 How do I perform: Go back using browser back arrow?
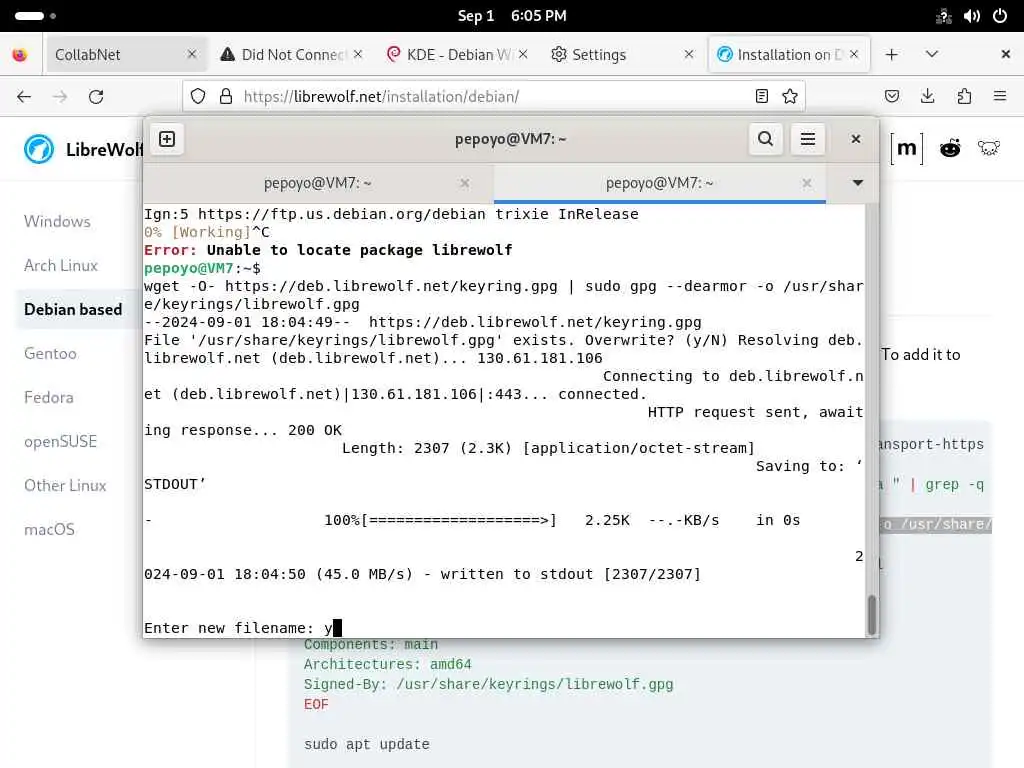[x=24, y=97]
